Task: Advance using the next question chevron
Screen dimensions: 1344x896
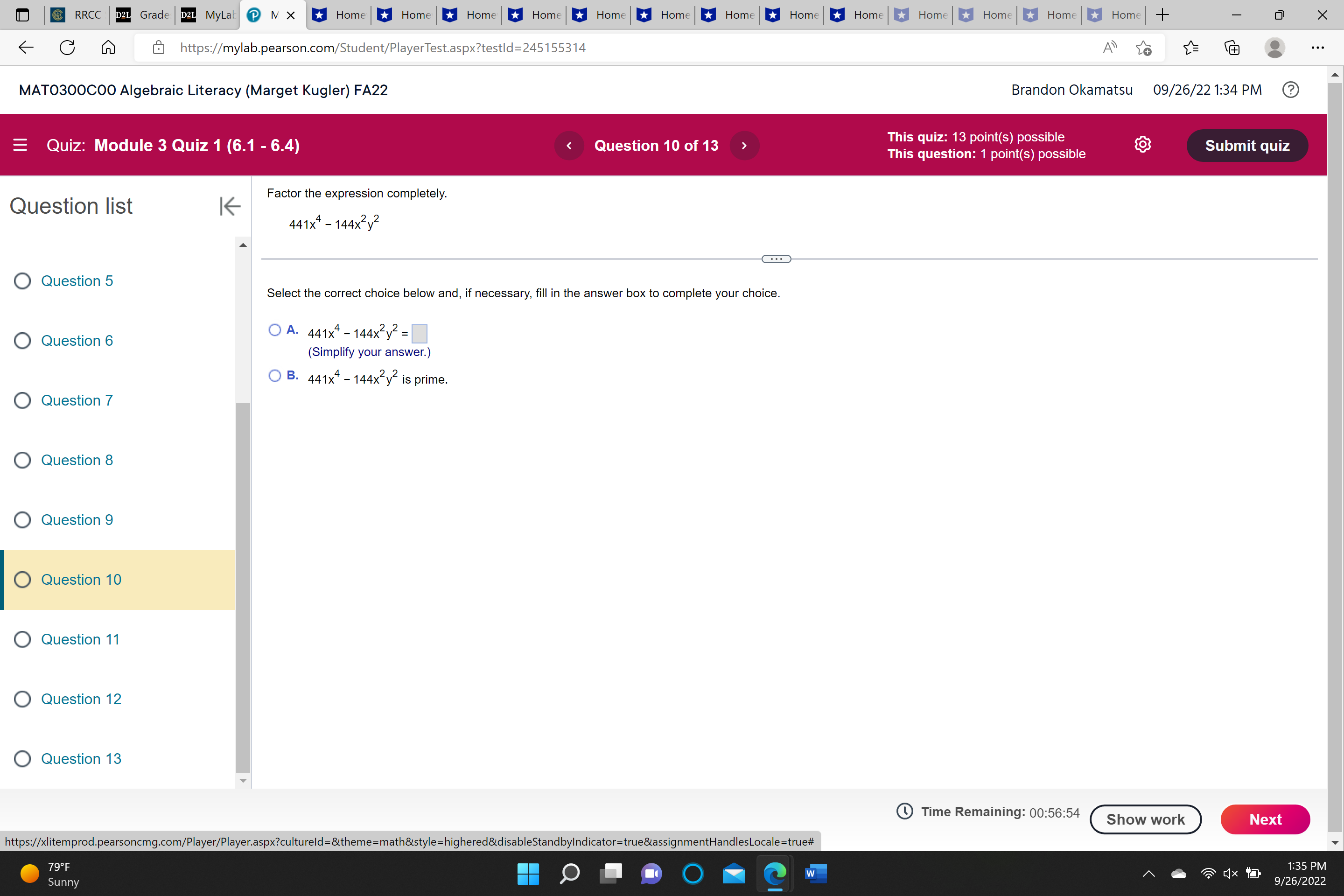Action: (x=745, y=145)
